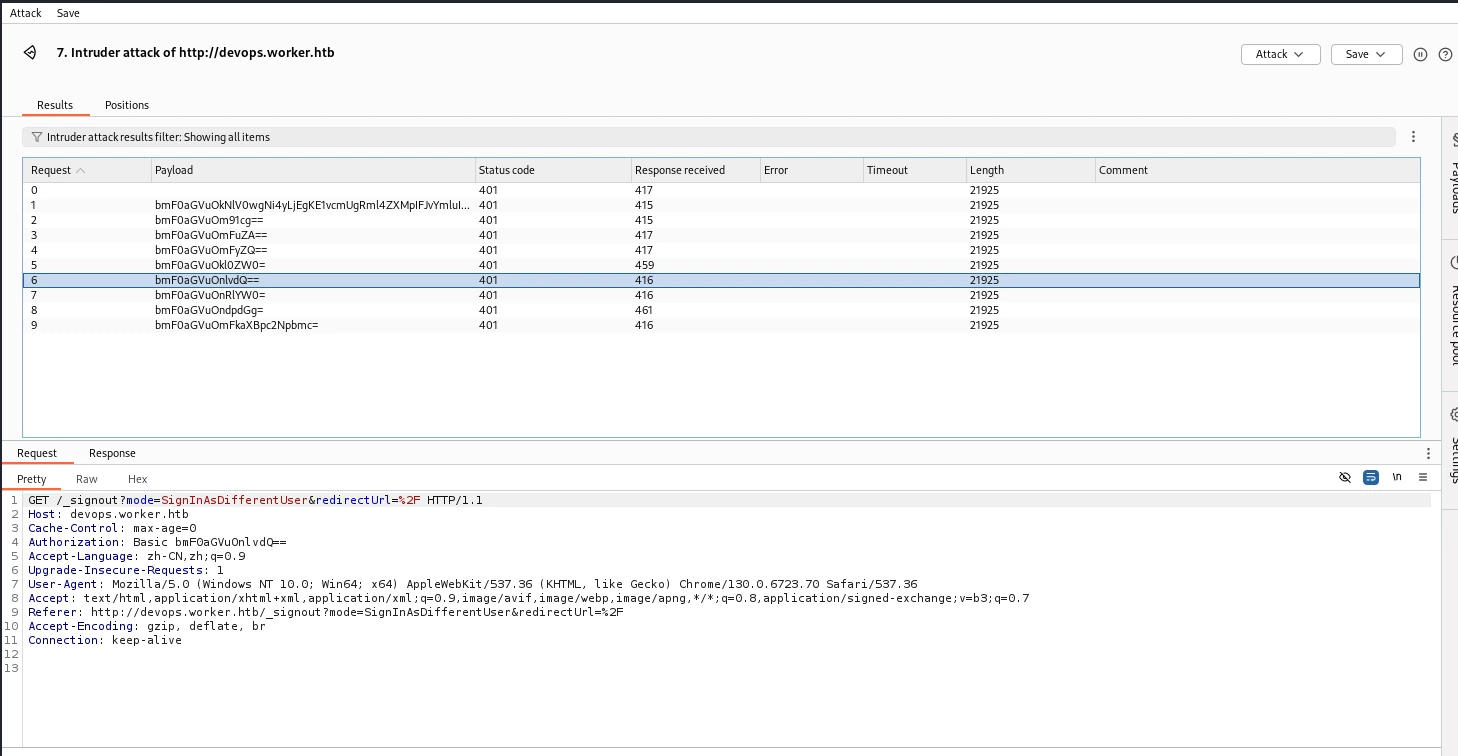
Task: Open the help icon in the top right
Action: click(x=1445, y=55)
